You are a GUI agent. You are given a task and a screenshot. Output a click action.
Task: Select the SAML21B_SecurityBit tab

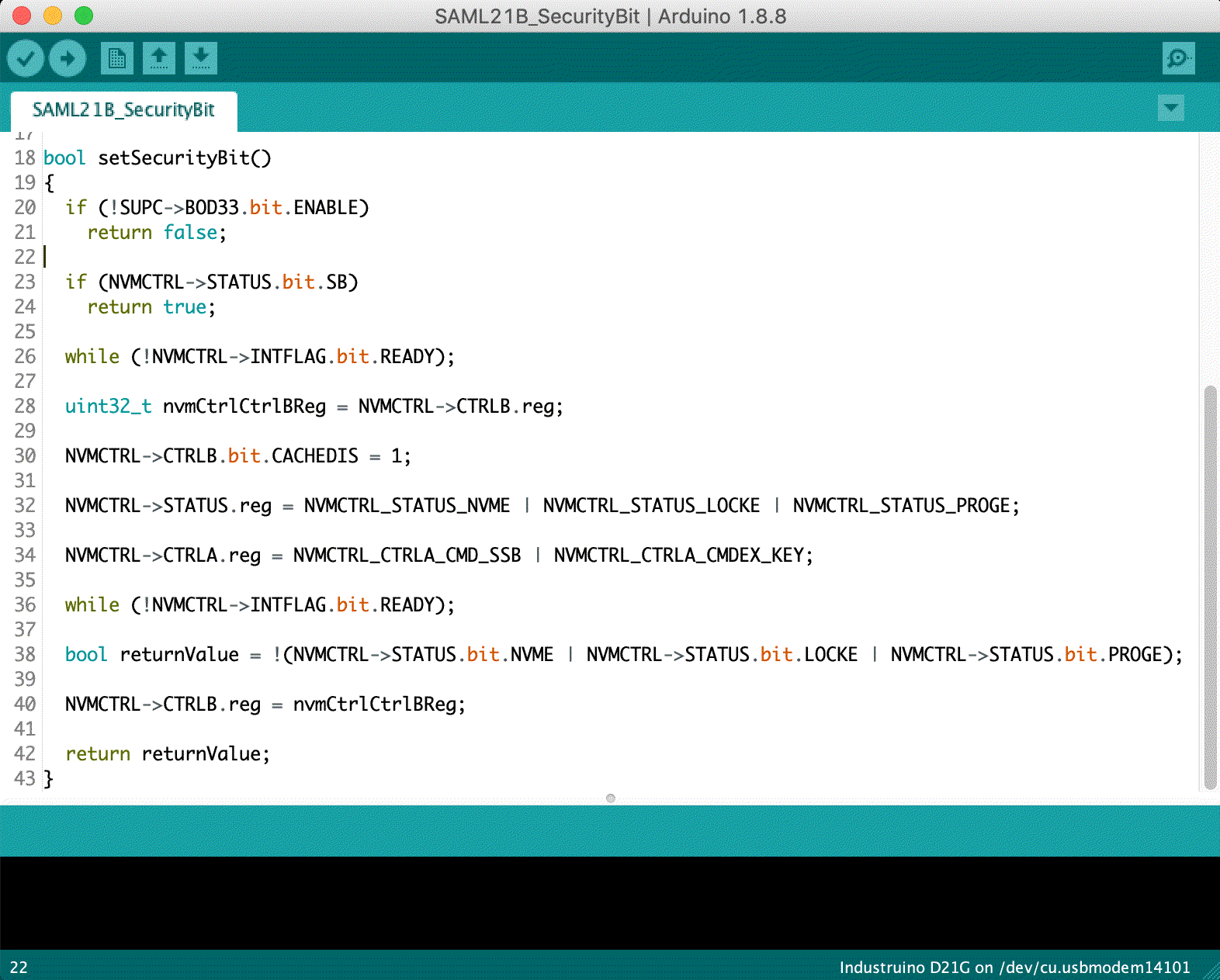pos(123,110)
